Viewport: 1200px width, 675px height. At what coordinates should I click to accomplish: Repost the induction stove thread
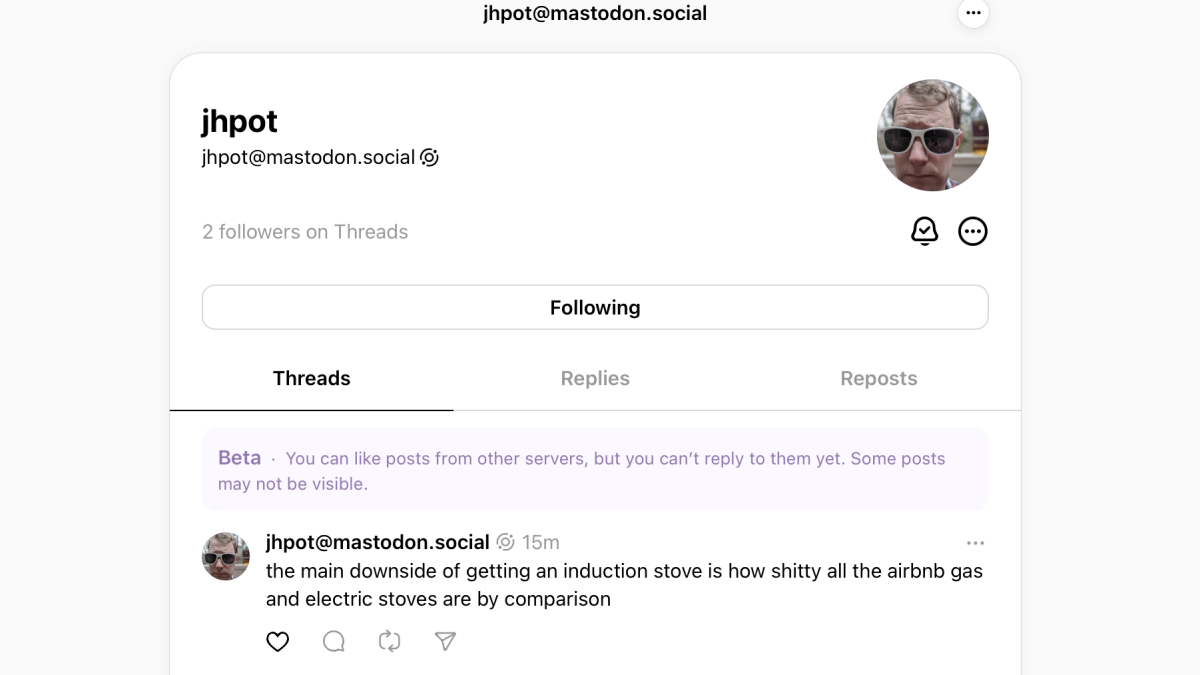click(390, 642)
